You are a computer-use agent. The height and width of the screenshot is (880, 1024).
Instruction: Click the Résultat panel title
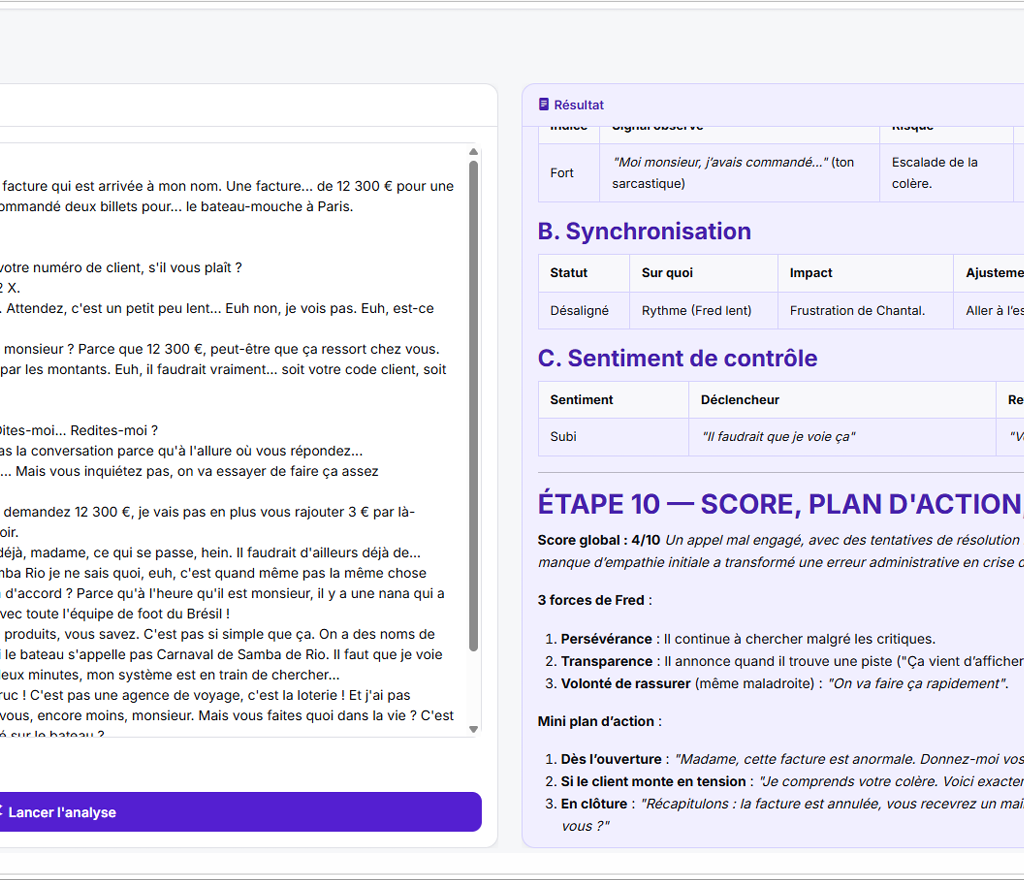point(579,104)
